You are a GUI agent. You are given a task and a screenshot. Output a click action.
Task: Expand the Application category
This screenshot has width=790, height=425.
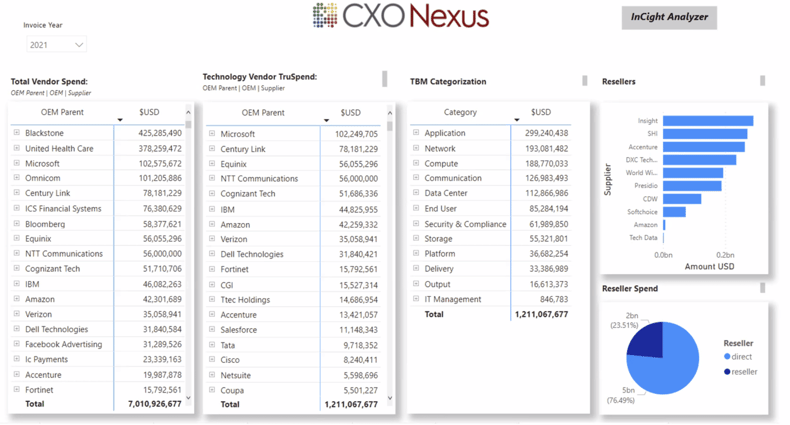pos(416,132)
